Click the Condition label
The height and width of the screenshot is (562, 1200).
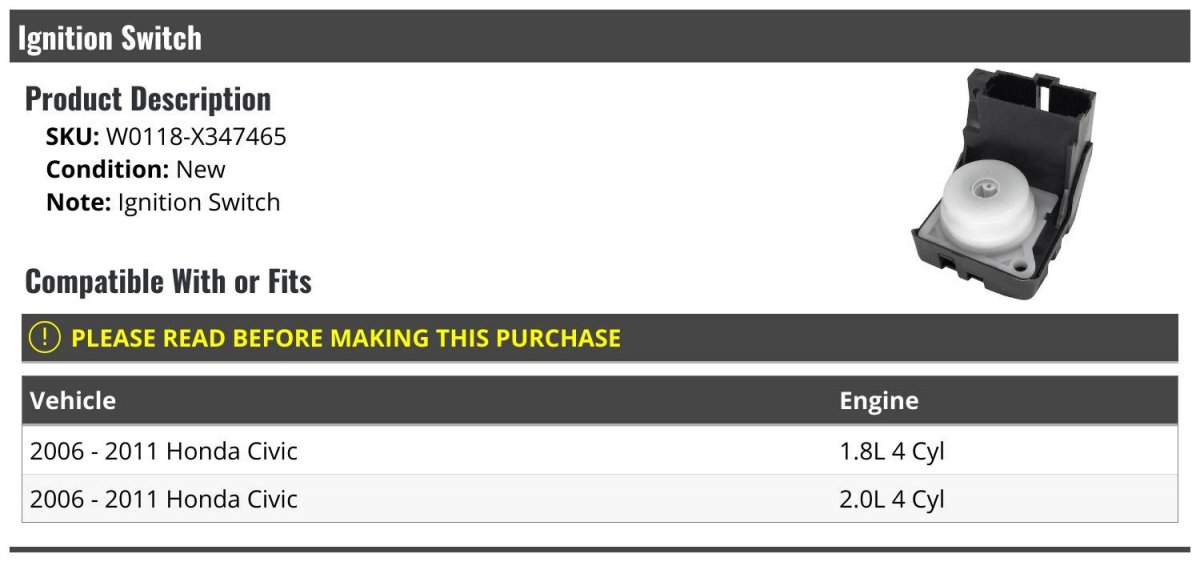point(108,170)
